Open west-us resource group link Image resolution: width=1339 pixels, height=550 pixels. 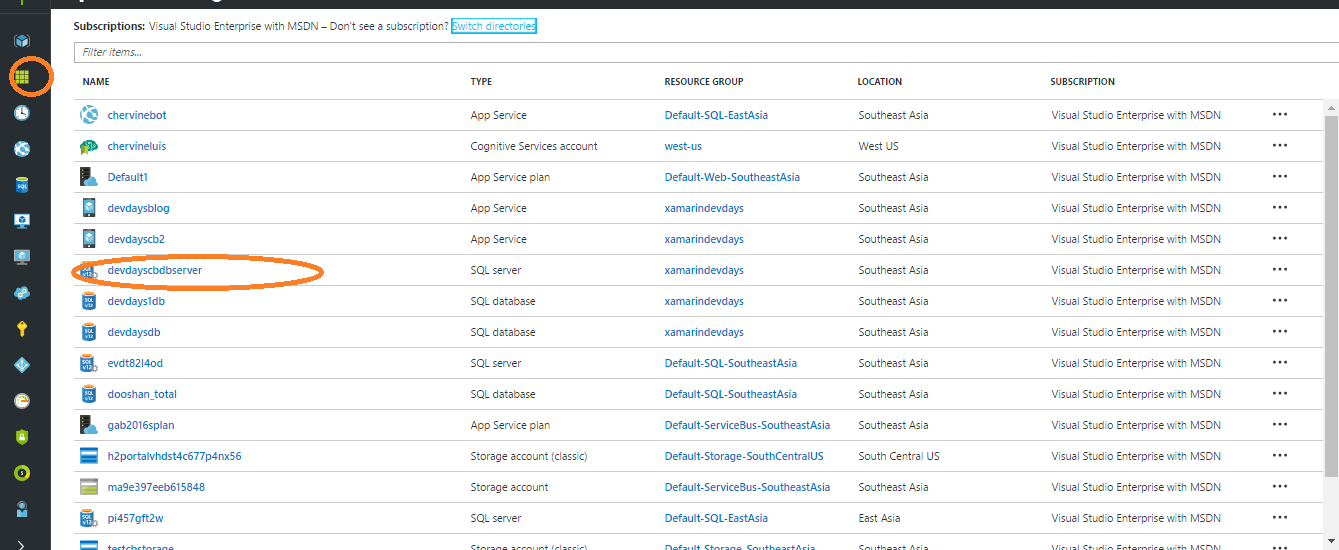click(683, 146)
